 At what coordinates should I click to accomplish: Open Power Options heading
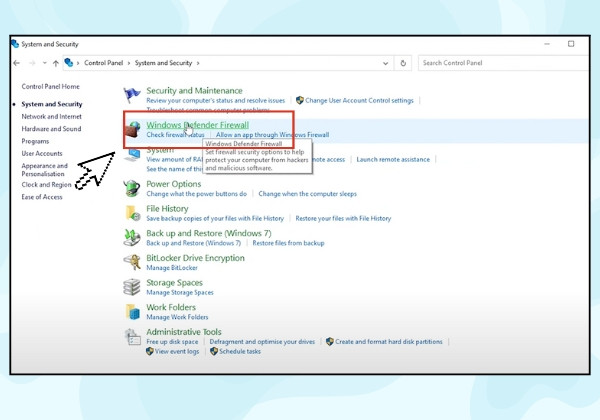pos(173,184)
